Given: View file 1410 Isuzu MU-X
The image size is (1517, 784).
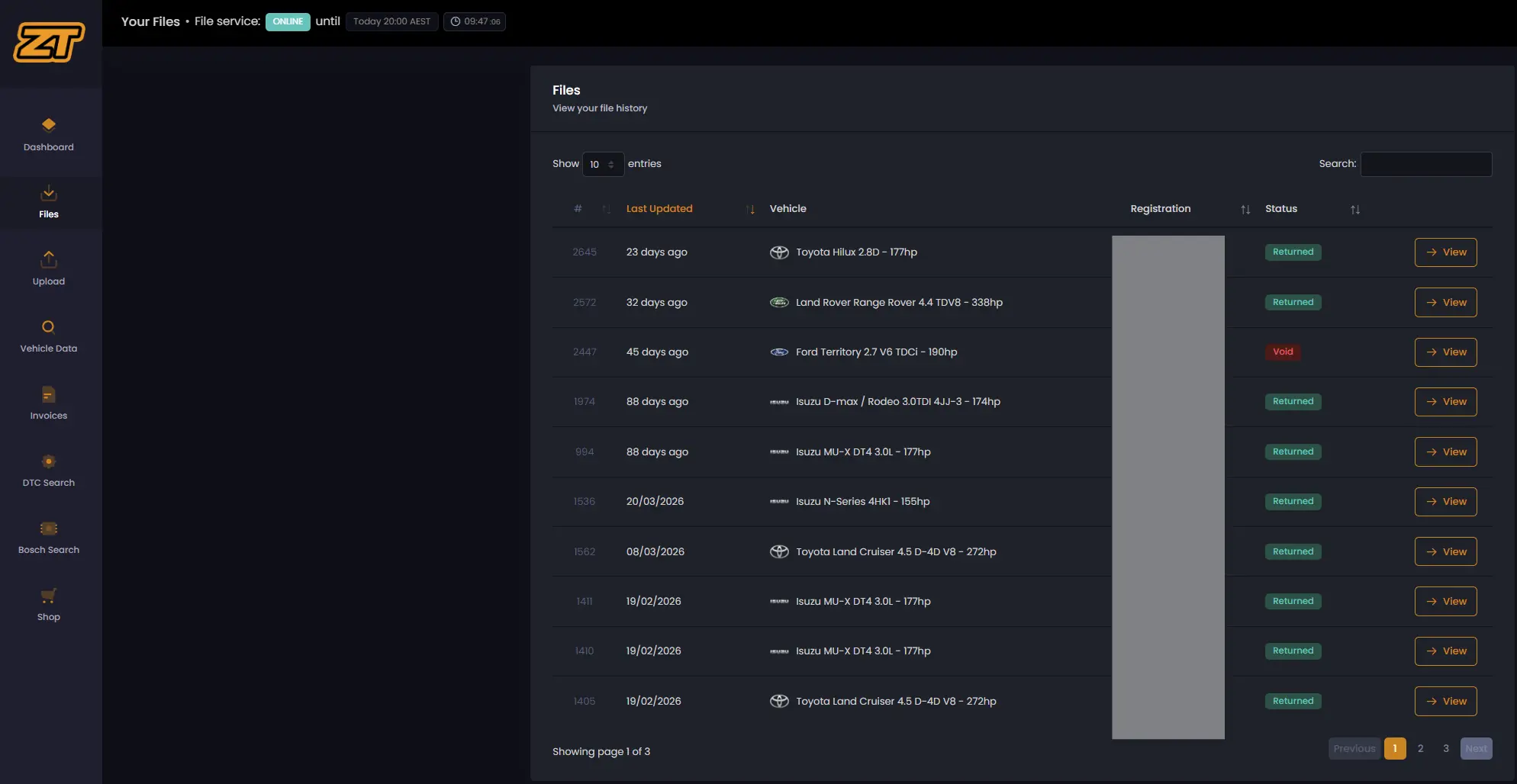Looking at the screenshot, I should coord(1445,651).
